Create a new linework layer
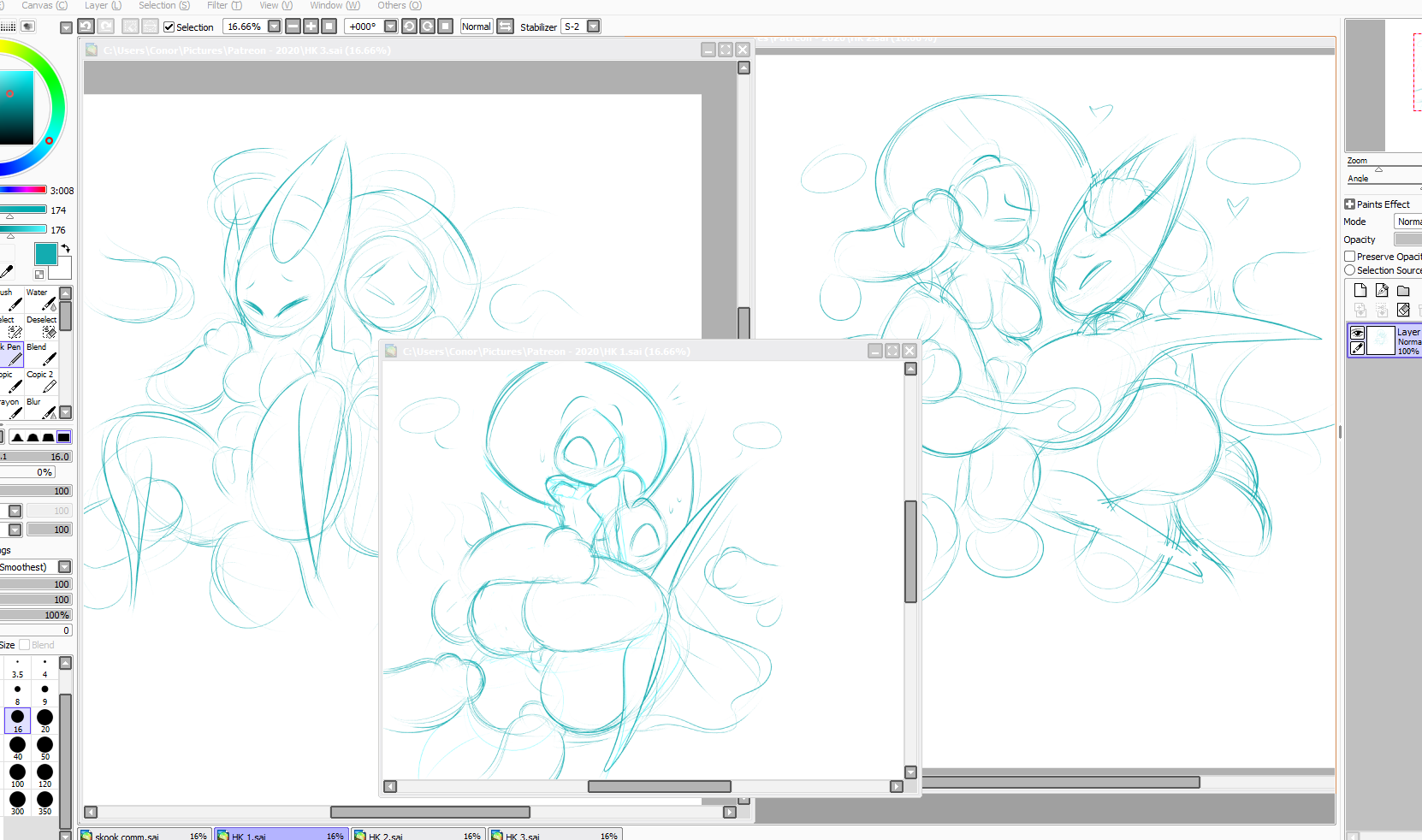The width and height of the screenshot is (1422, 840). coord(1382,291)
